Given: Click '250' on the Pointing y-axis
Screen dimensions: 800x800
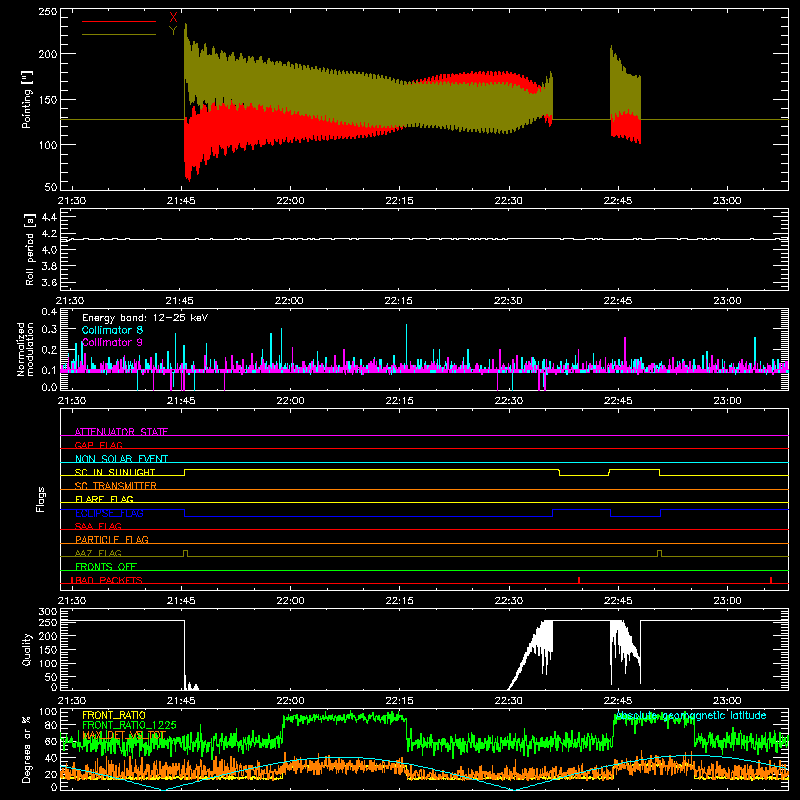Looking at the screenshot, I should coord(47,12).
